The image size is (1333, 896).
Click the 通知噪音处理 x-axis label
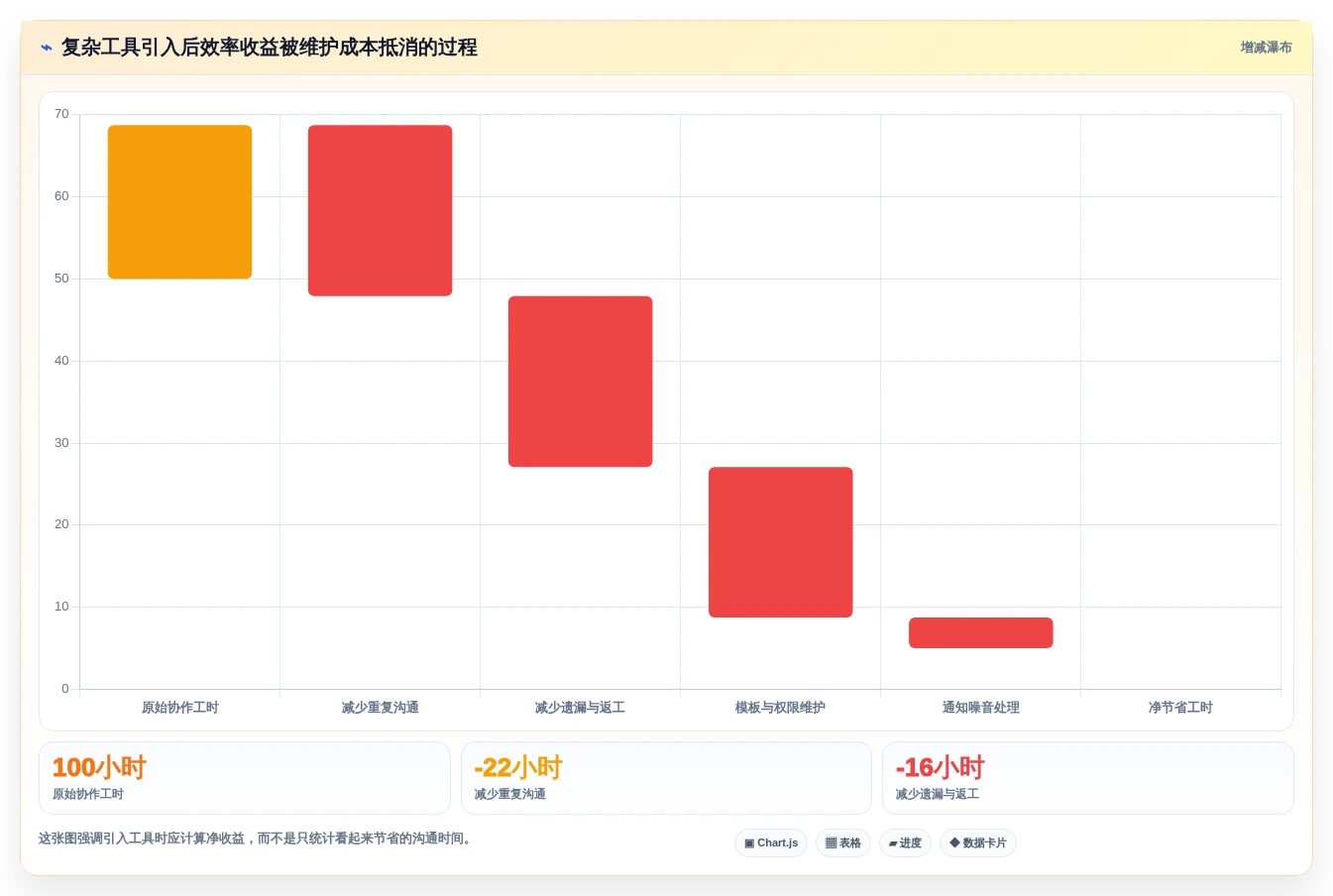click(x=980, y=708)
